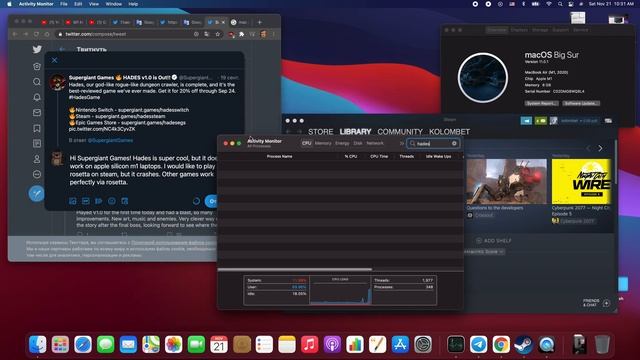
Task: Open Photos app in the dock
Action: tap(173, 344)
